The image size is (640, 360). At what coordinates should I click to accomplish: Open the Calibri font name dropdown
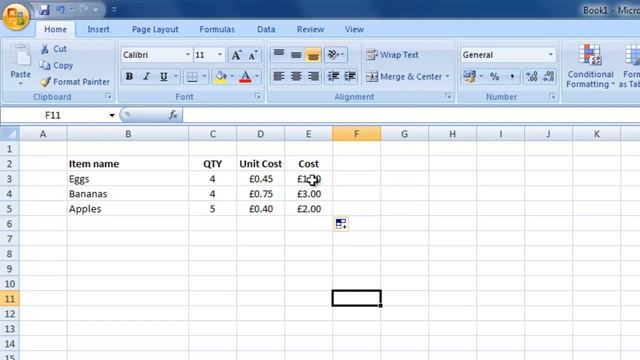pyautogui.click(x=187, y=55)
